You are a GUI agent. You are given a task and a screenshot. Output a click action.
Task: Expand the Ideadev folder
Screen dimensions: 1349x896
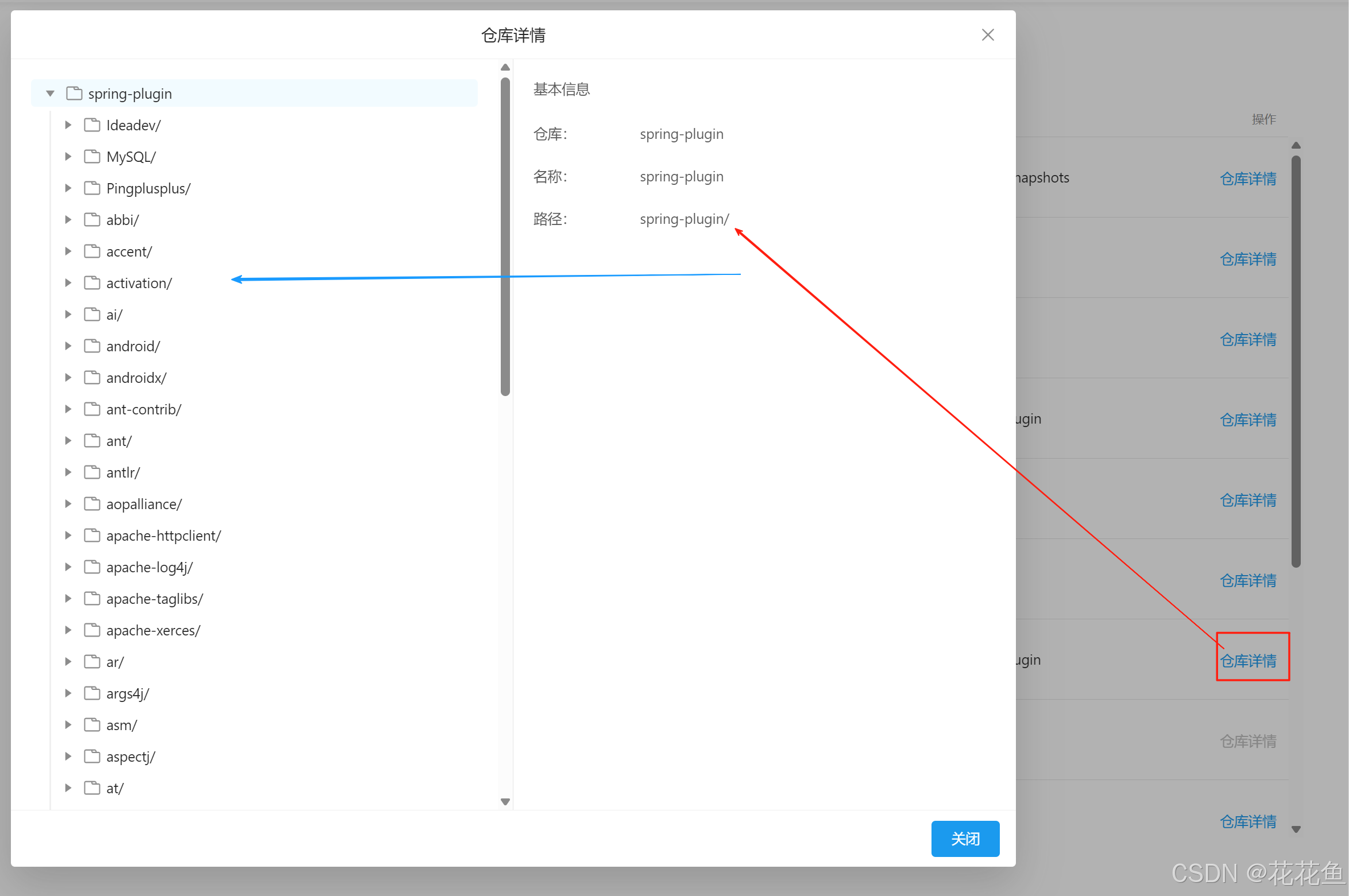coord(68,125)
